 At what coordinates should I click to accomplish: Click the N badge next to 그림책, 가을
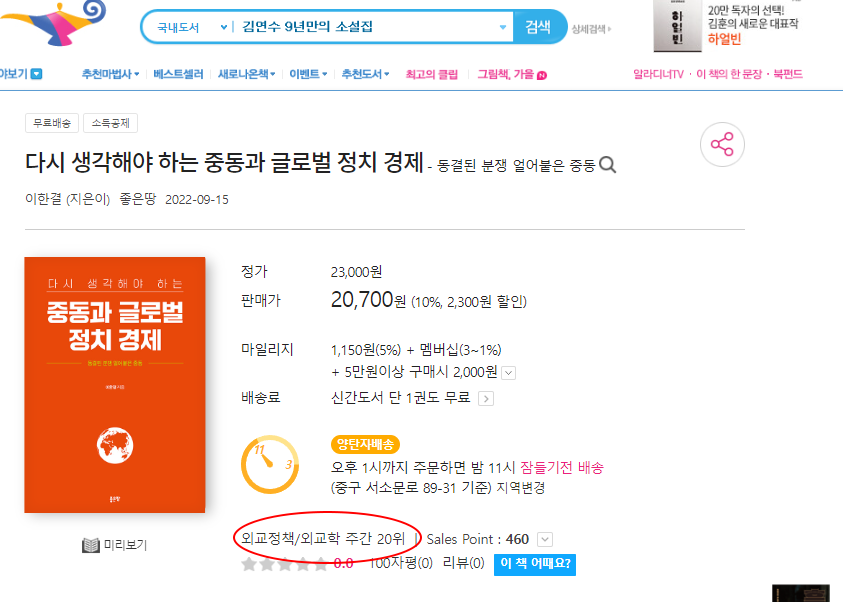(542, 75)
